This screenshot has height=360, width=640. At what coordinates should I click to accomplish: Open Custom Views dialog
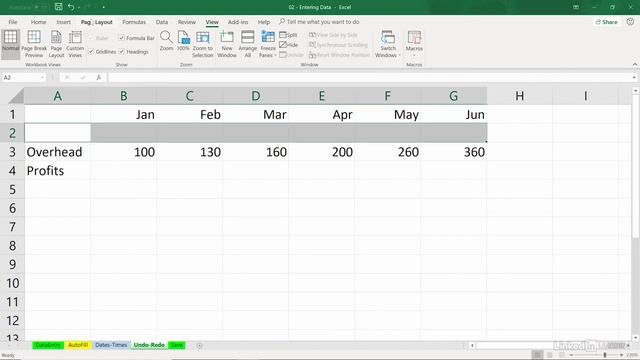(x=75, y=44)
